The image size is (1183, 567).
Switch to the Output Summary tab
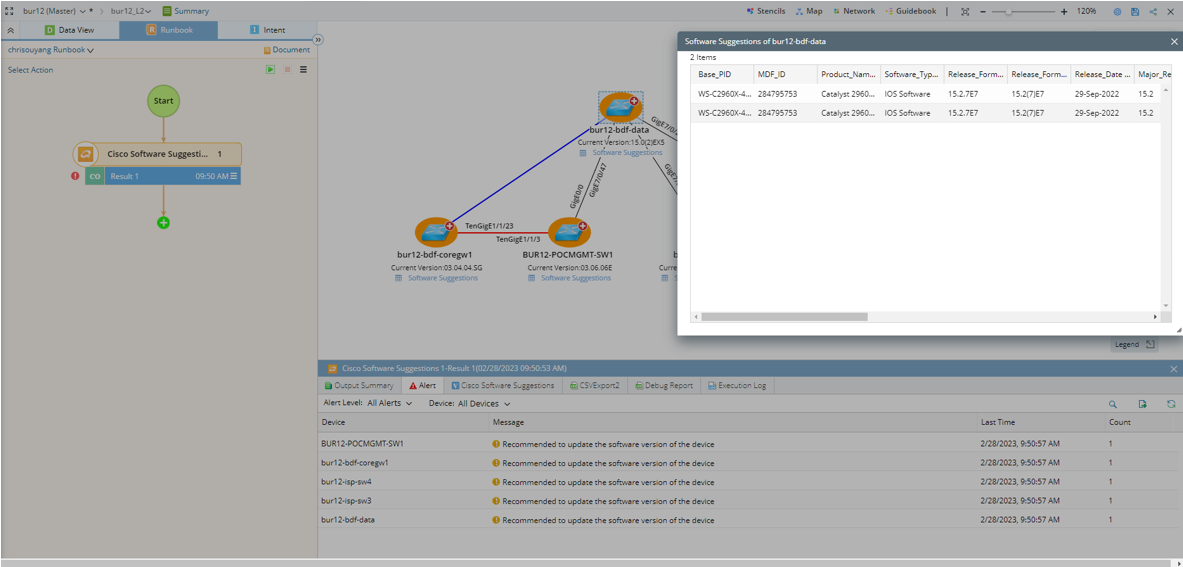358,385
